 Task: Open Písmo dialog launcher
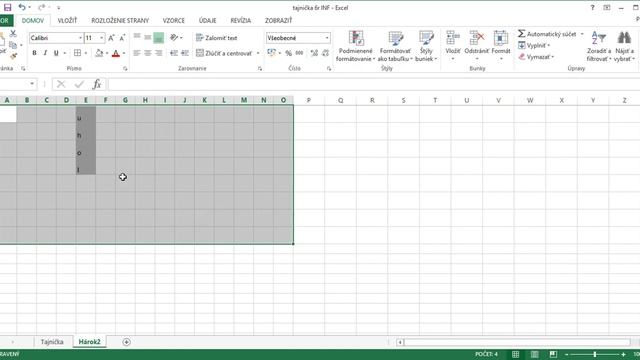tap(125, 69)
